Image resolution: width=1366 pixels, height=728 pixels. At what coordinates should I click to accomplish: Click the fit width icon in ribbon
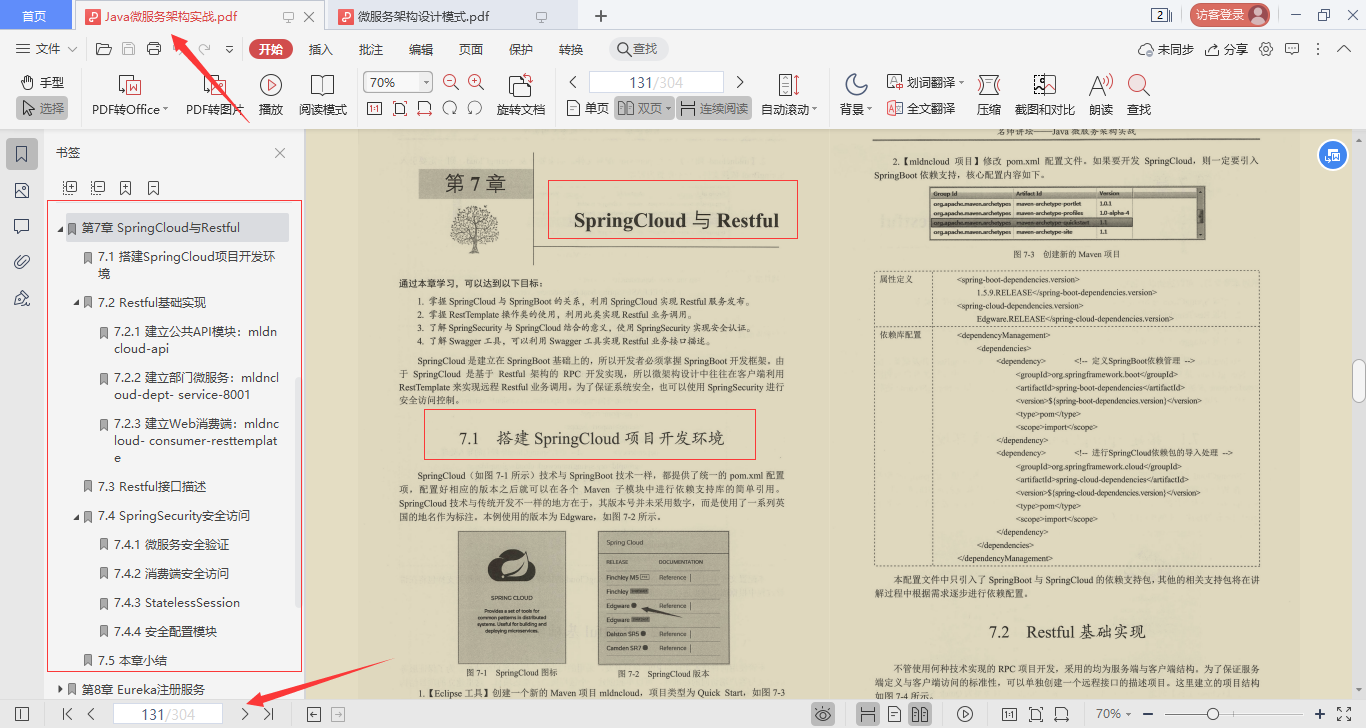pyautogui.click(x=425, y=108)
